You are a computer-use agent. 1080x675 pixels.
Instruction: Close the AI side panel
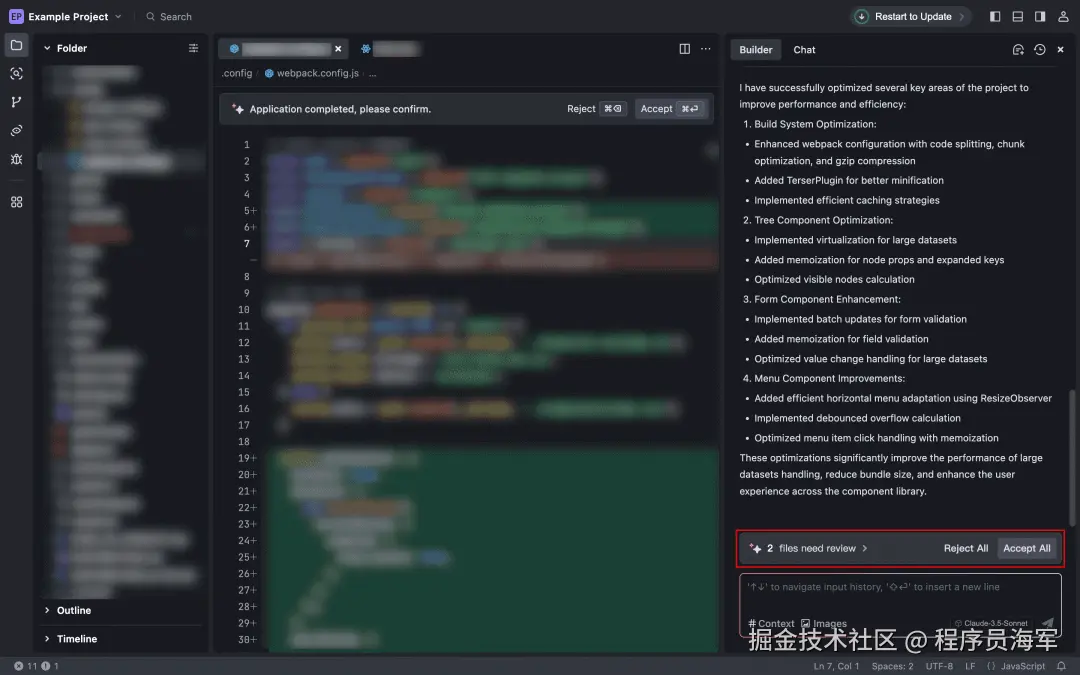1061,50
